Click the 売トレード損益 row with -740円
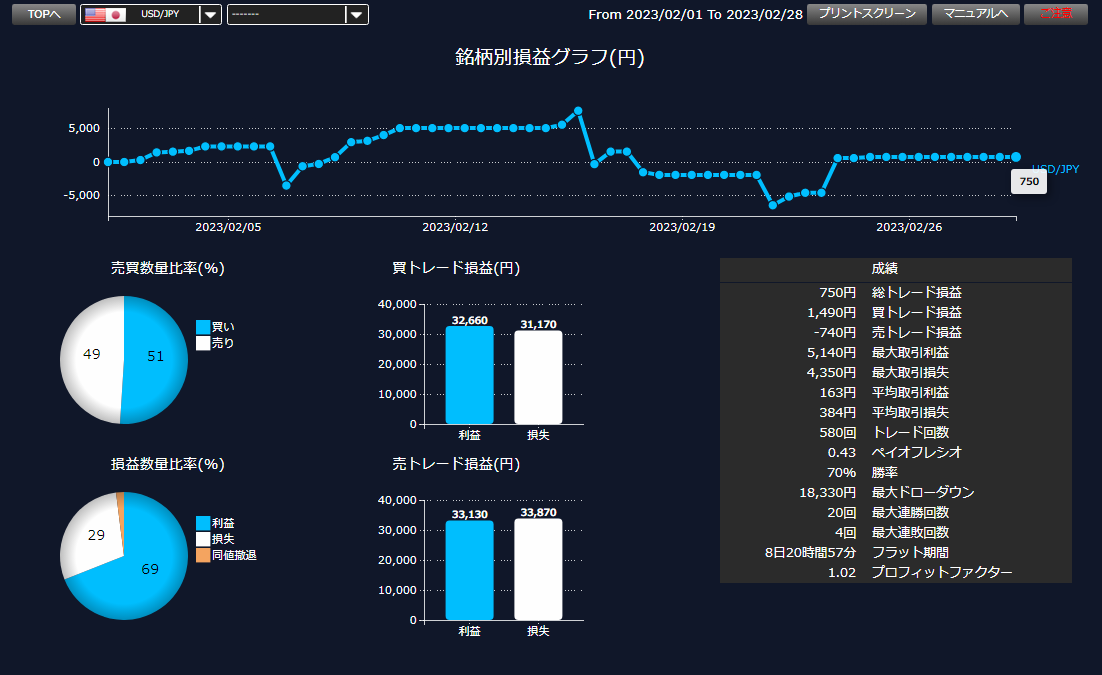This screenshot has height=675, width=1102. click(x=895, y=333)
